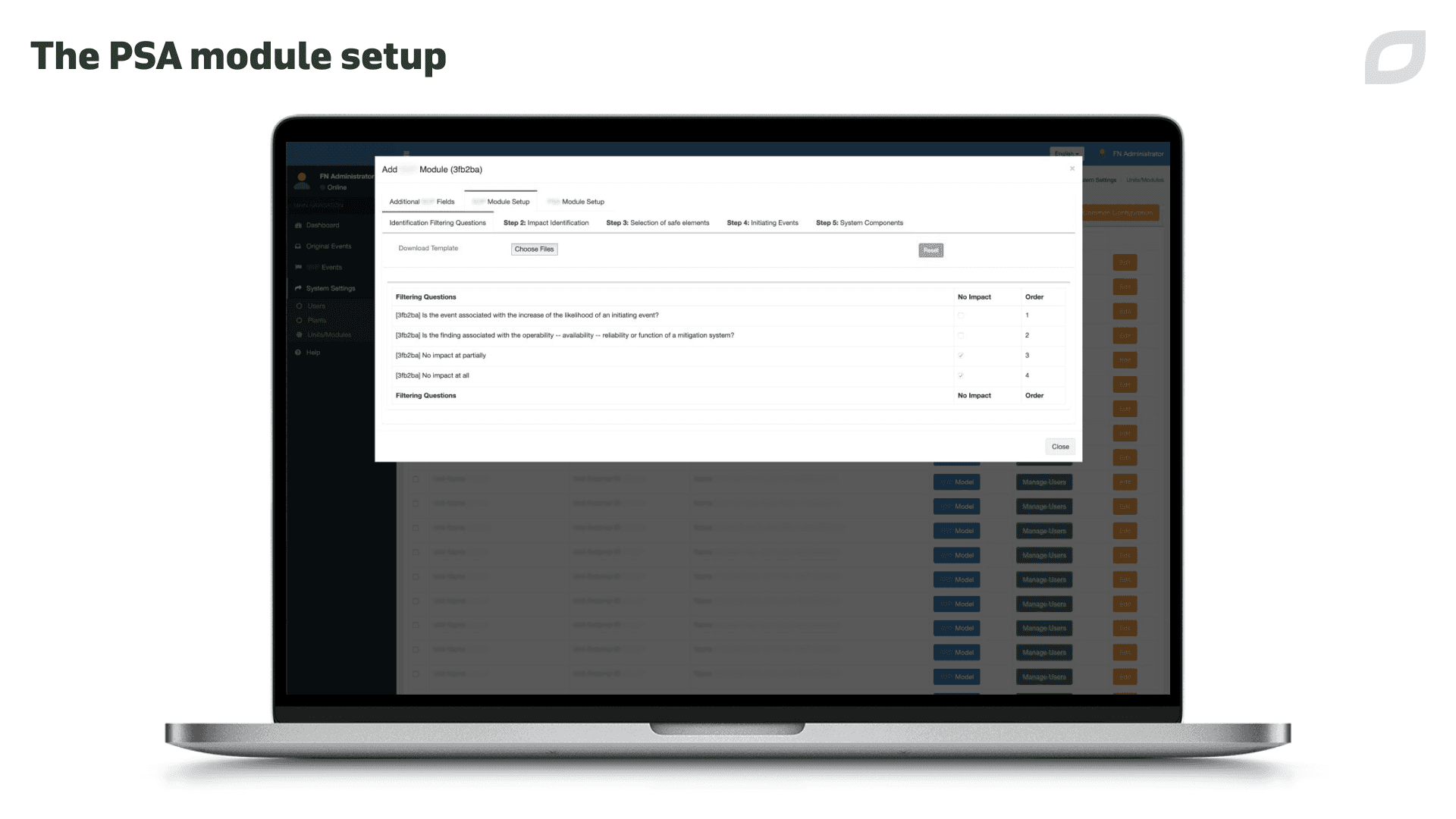The image size is (1456, 819).
Task: Open Help in the sidebar
Action: [312, 353]
